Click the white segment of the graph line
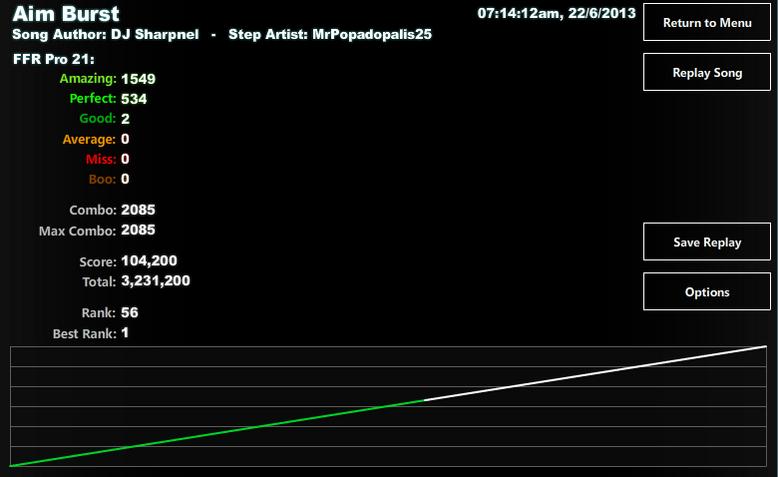The image size is (778, 477). (595, 373)
